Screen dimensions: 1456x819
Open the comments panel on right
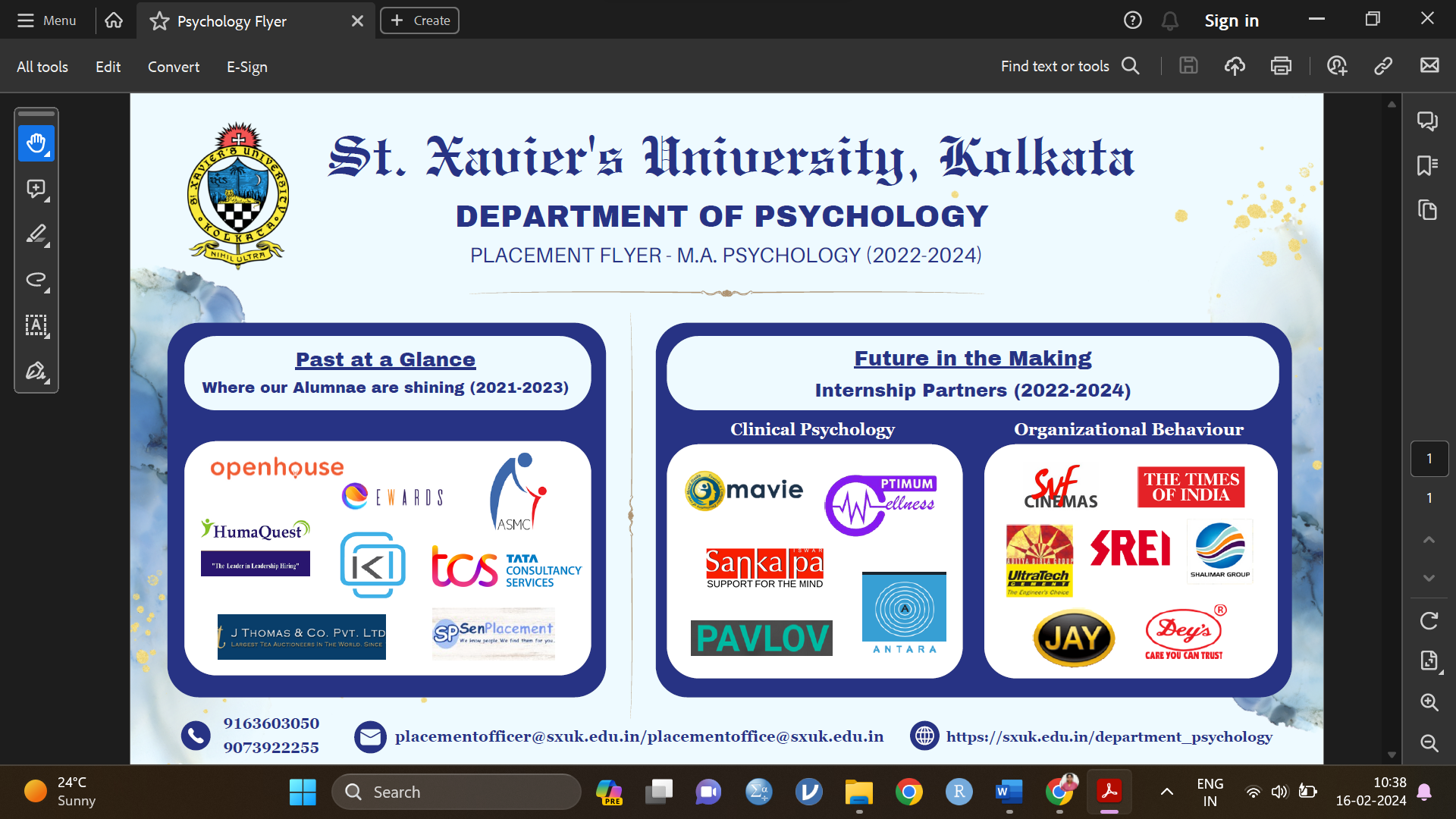coord(1428,121)
